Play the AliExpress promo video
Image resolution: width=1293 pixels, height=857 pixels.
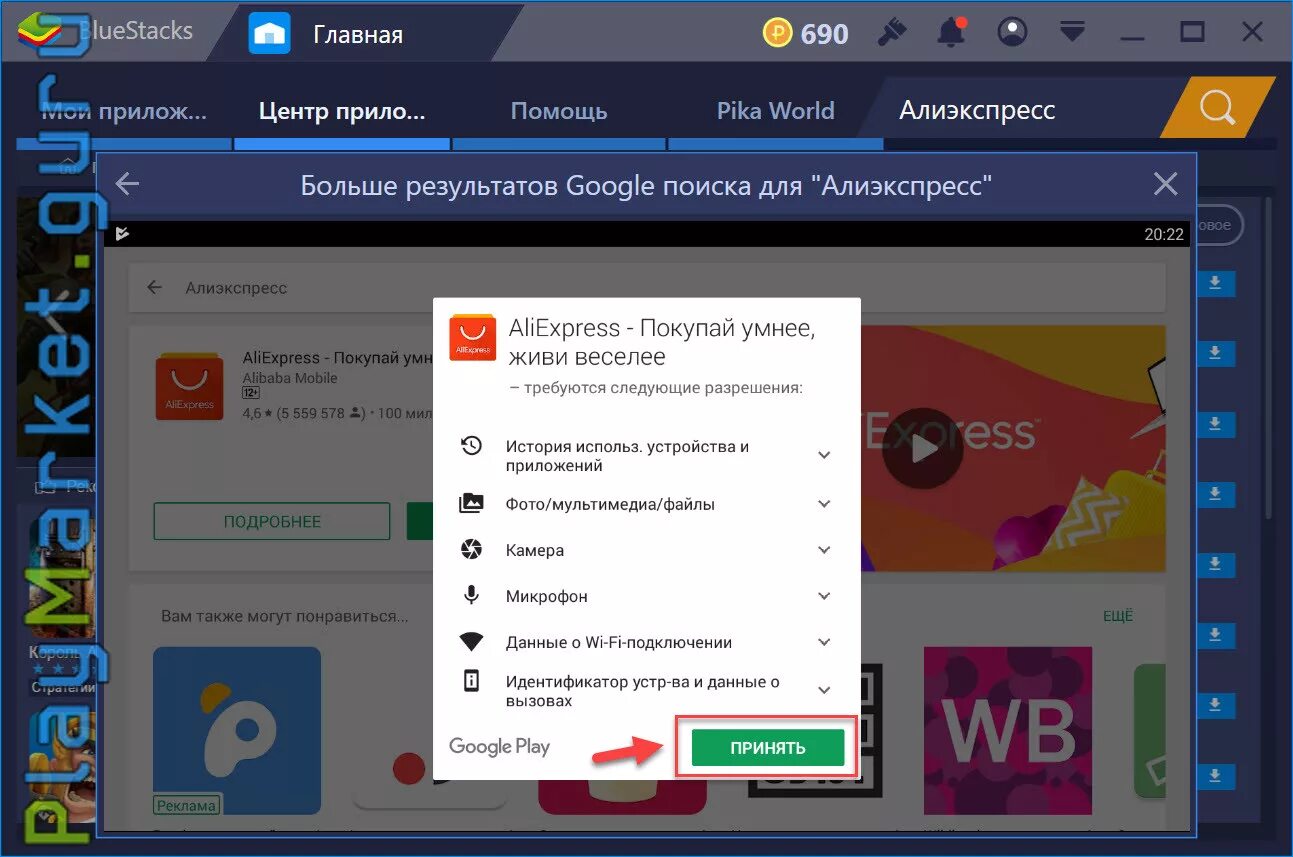pyautogui.click(x=923, y=448)
